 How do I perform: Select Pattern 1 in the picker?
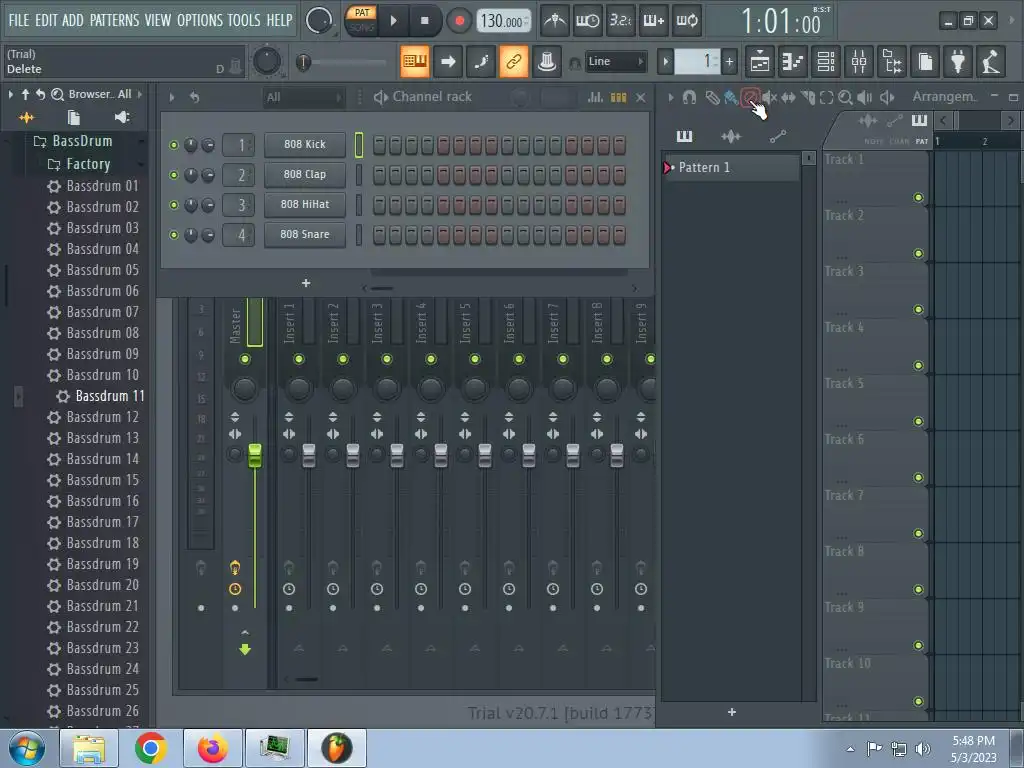(x=731, y=167)
